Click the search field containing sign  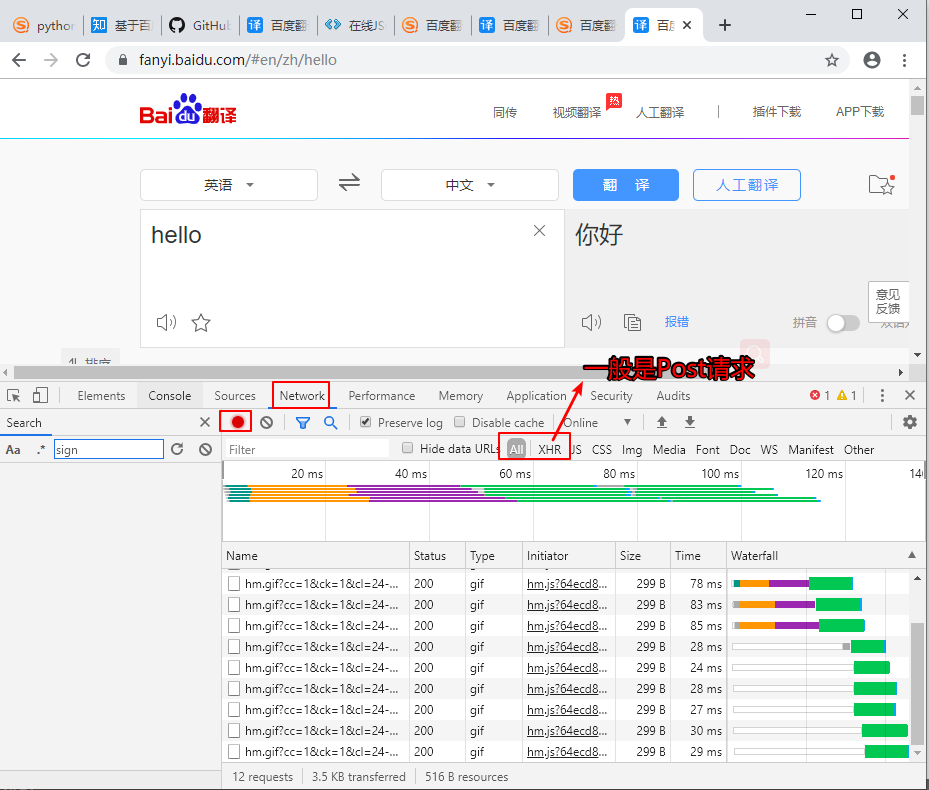click(108, 449)
